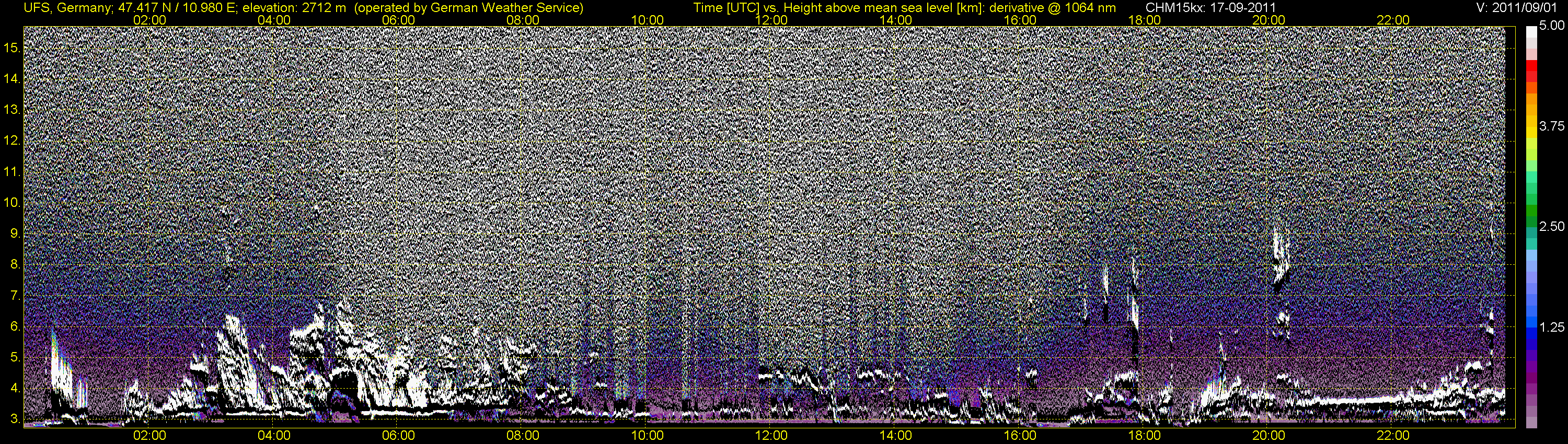Click the '9.' height axis label

tap(16, 233)
